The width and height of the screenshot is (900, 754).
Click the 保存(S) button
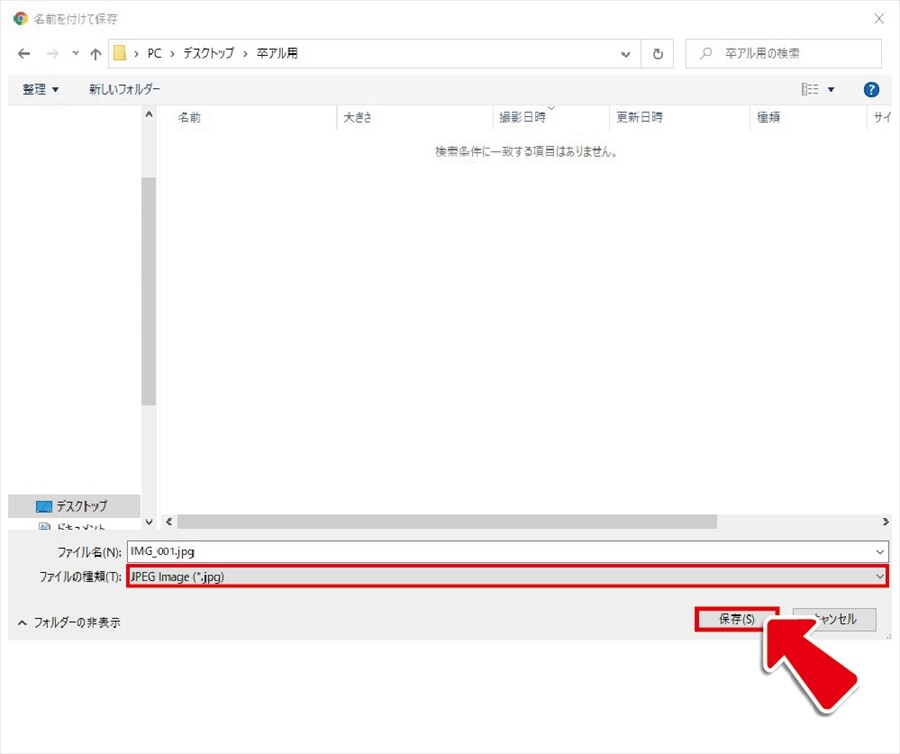click(736, 619)
